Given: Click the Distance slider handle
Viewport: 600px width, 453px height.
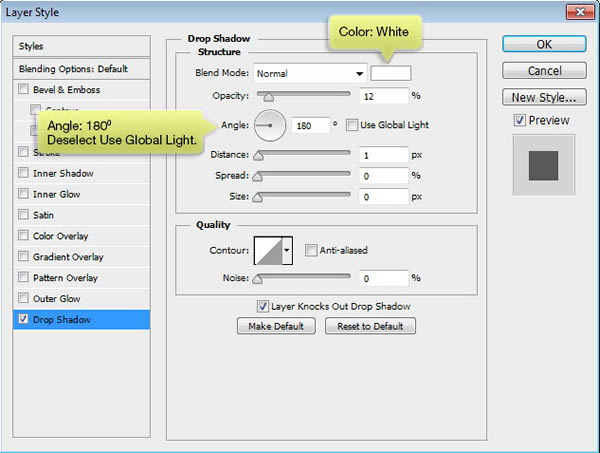Looking at the screenshot, I should point(259,156).
